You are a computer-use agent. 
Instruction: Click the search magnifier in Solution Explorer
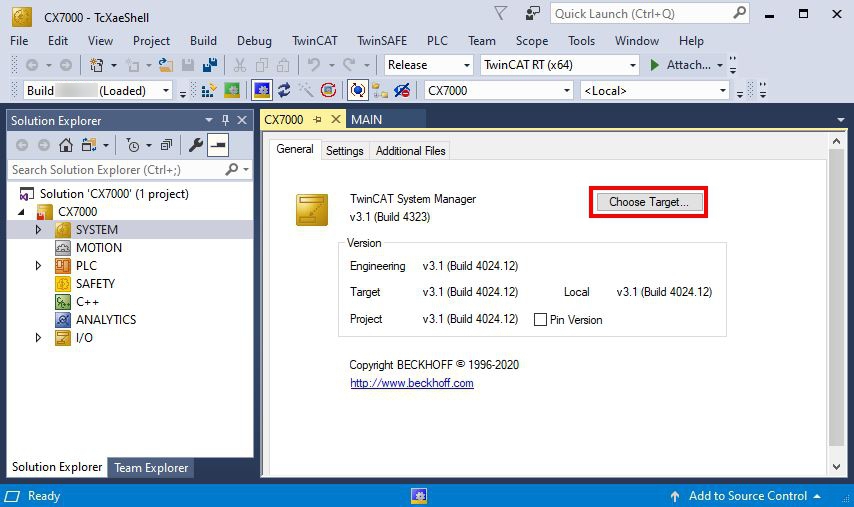click(x=231, y=170)
